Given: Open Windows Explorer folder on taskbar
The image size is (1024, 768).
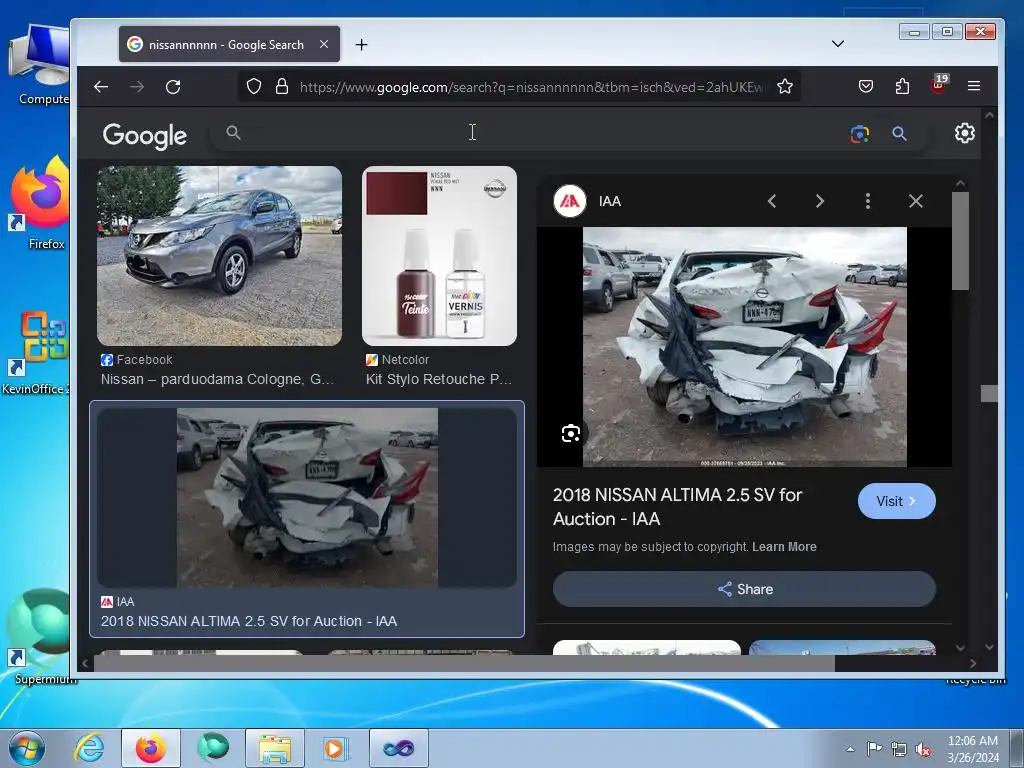Looking at the screenshot, I should click(x=275, y=748).
